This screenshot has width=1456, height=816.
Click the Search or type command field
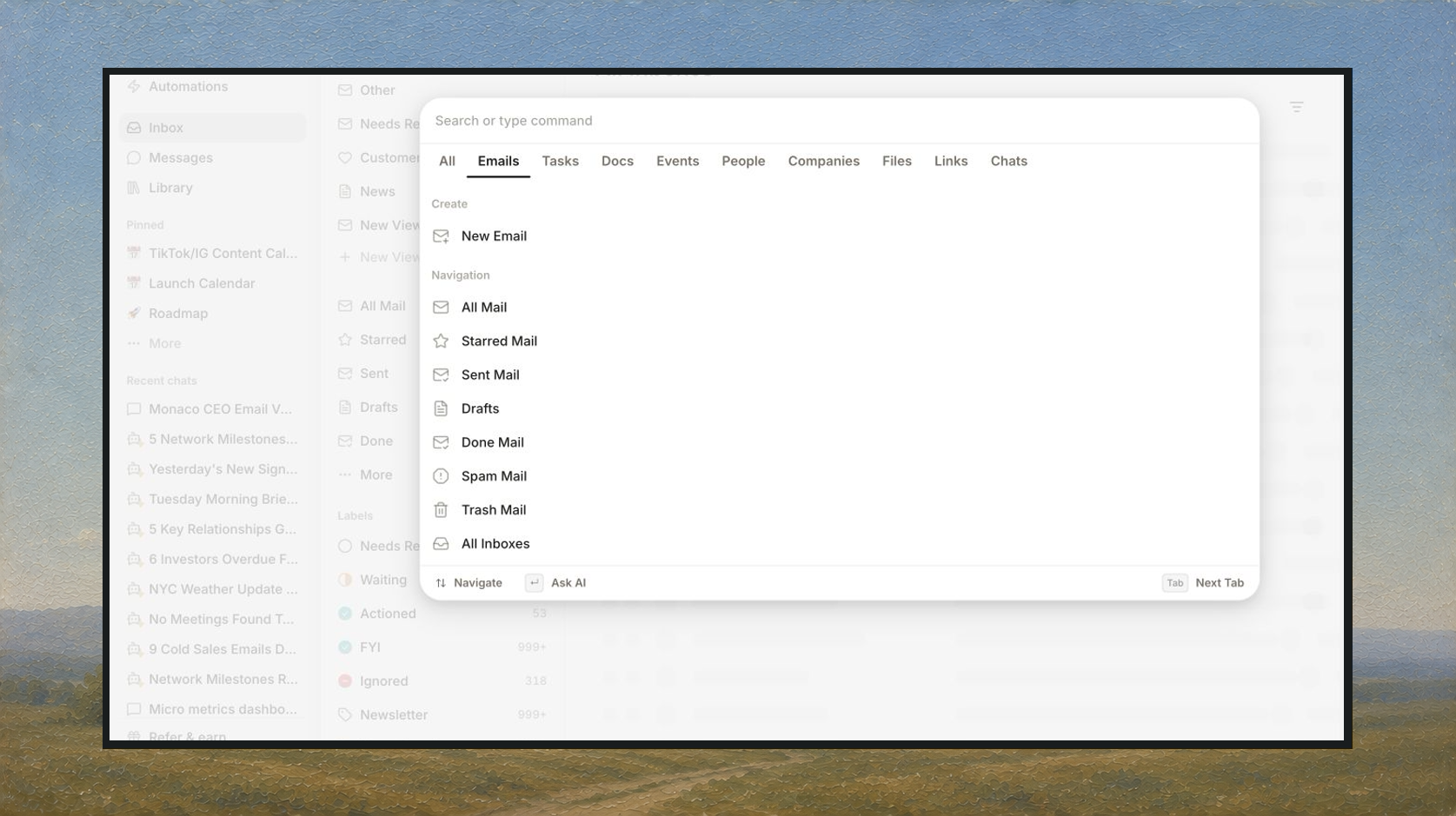point(839,121)
